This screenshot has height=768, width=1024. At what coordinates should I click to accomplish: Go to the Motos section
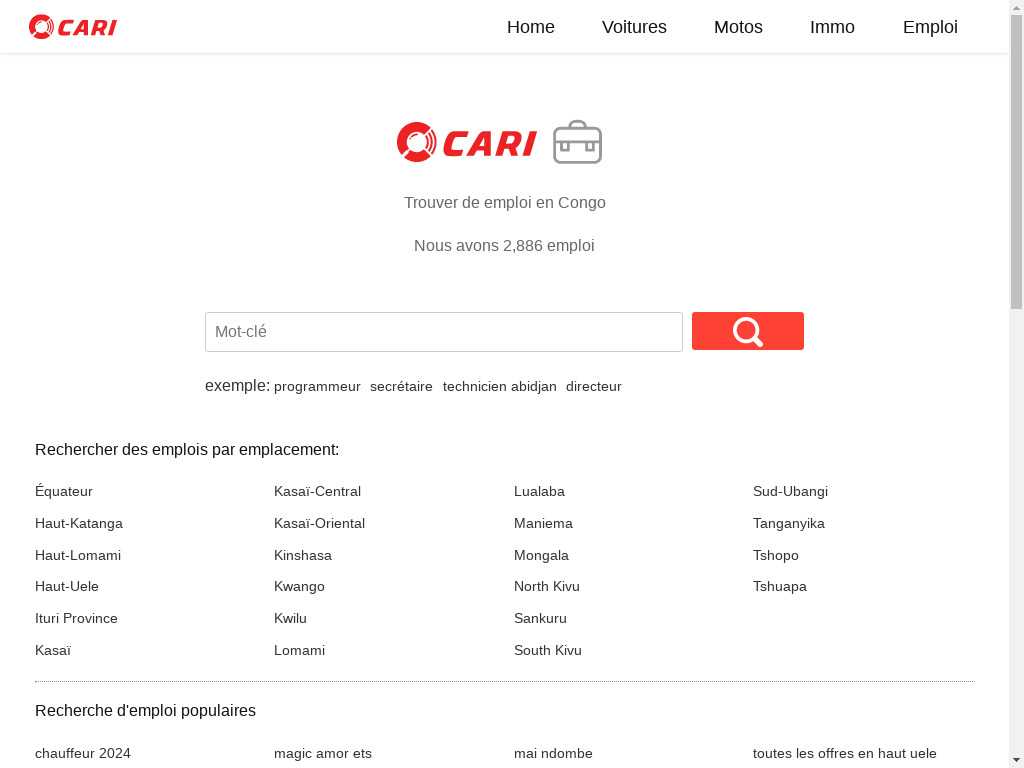point(738,27)
